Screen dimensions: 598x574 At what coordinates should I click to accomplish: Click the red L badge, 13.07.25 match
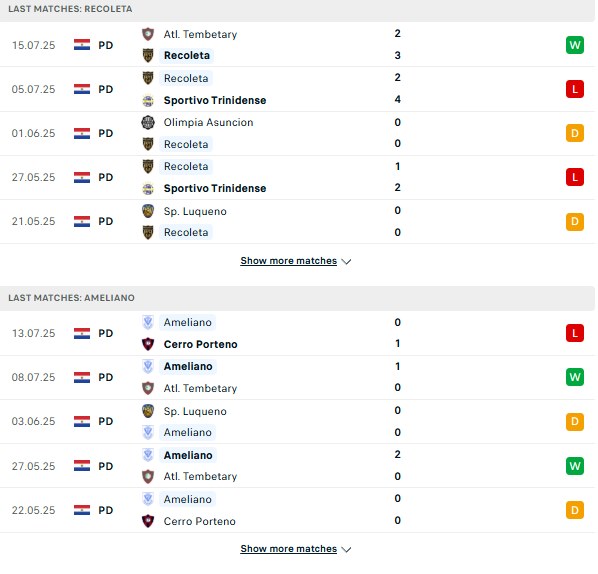(x=575, y=333)
